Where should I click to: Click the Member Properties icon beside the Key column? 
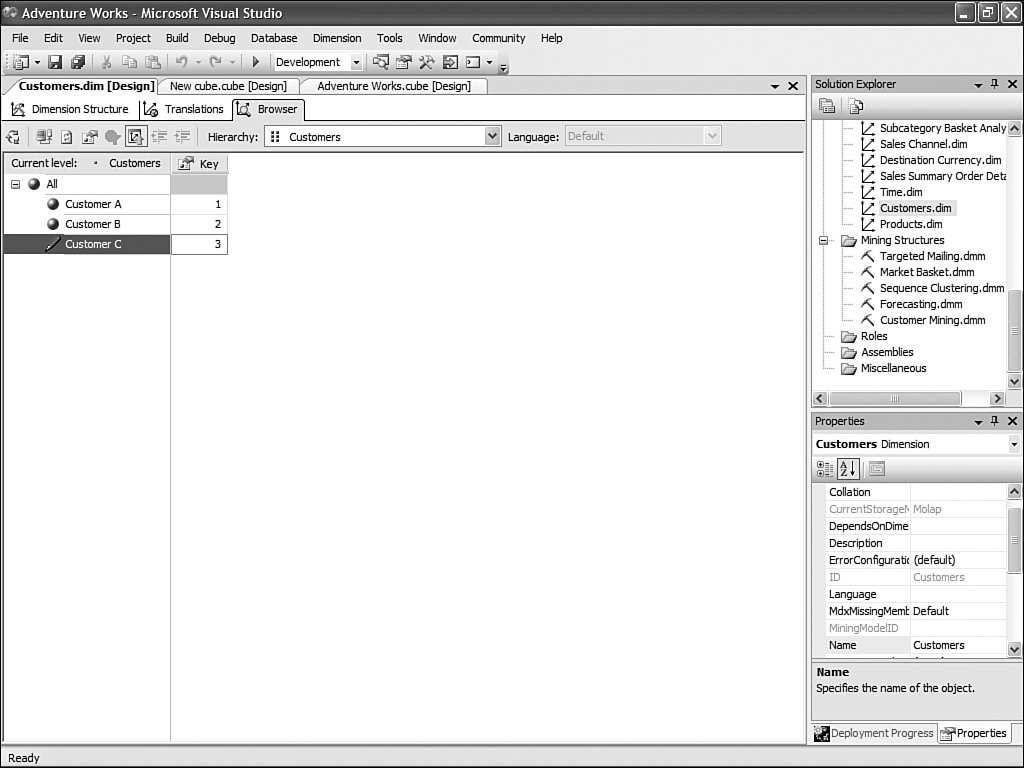pyautogui.click(x=186, y=163)
